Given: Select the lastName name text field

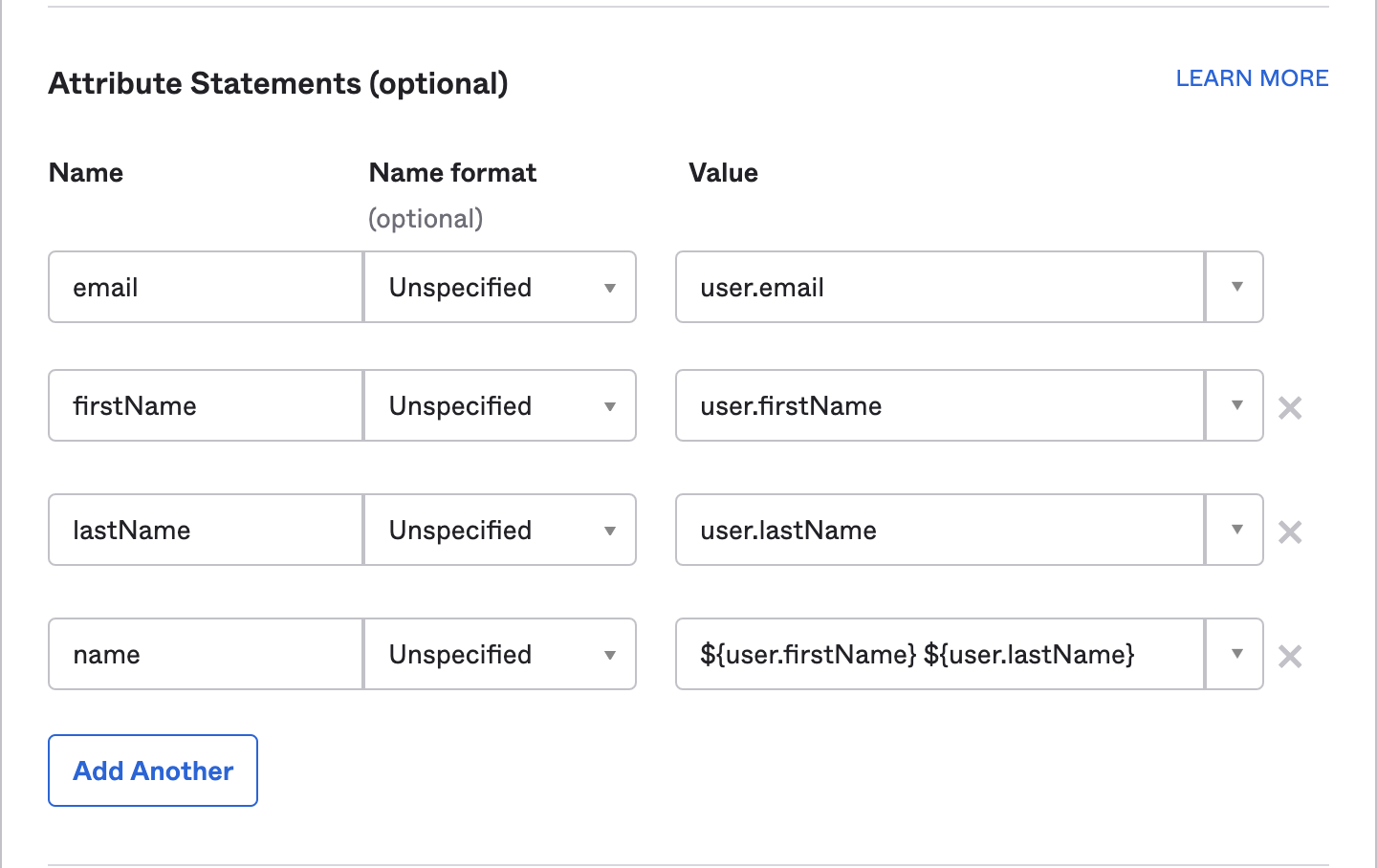Looking at the screenshot, I should (x=206, y=531).
